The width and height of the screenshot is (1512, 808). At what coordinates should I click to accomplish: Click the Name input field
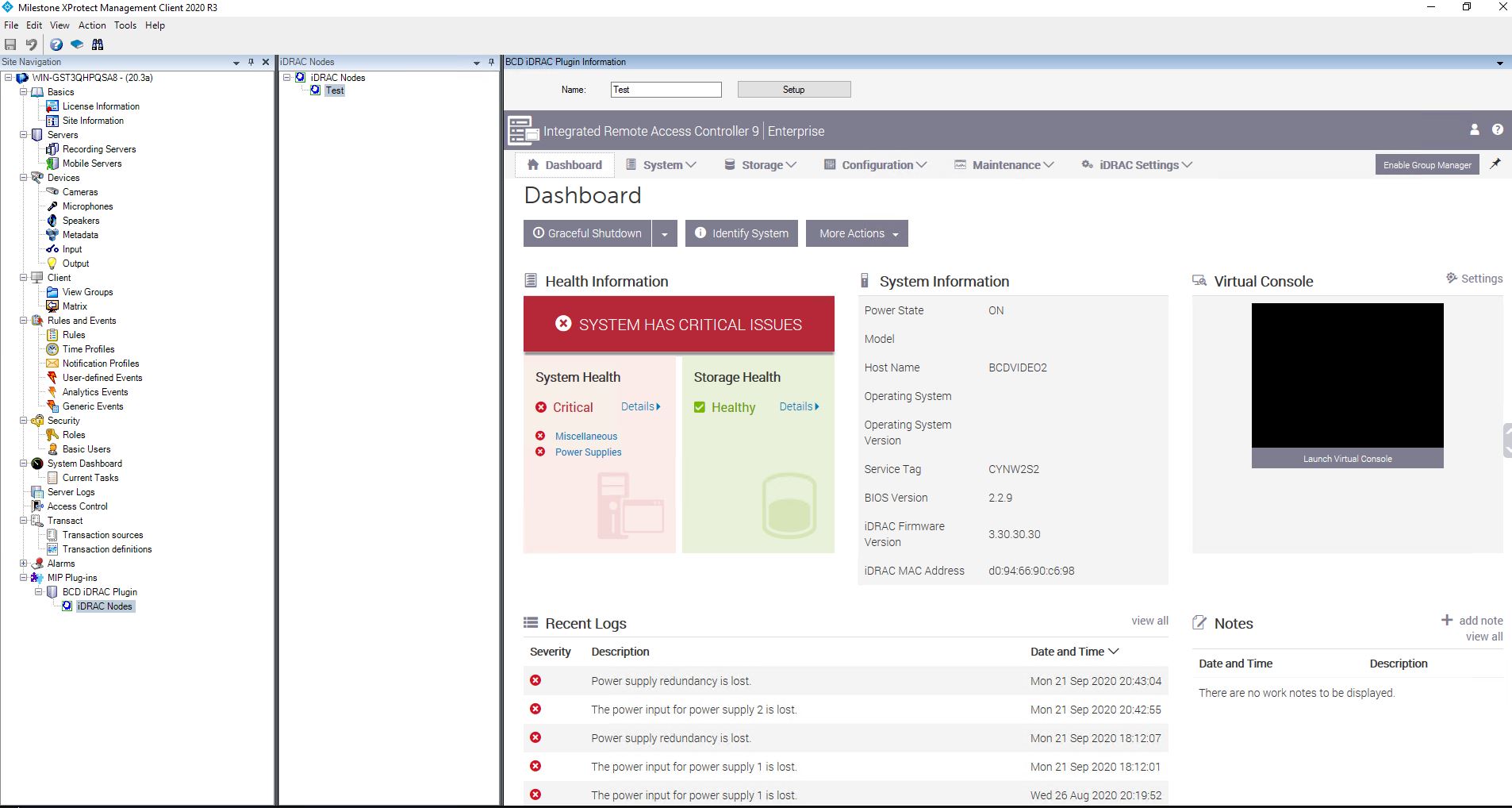(666, 90)
